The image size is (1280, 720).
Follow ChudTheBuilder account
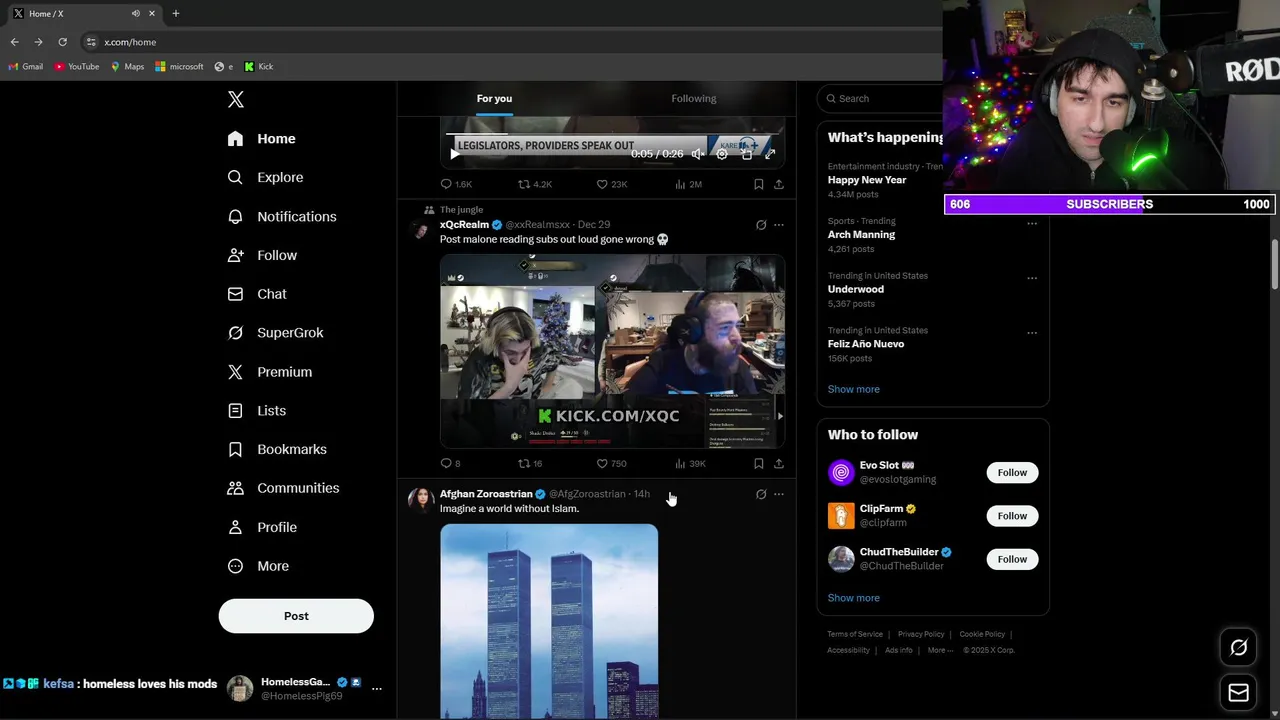click(x=1012, y=559)
